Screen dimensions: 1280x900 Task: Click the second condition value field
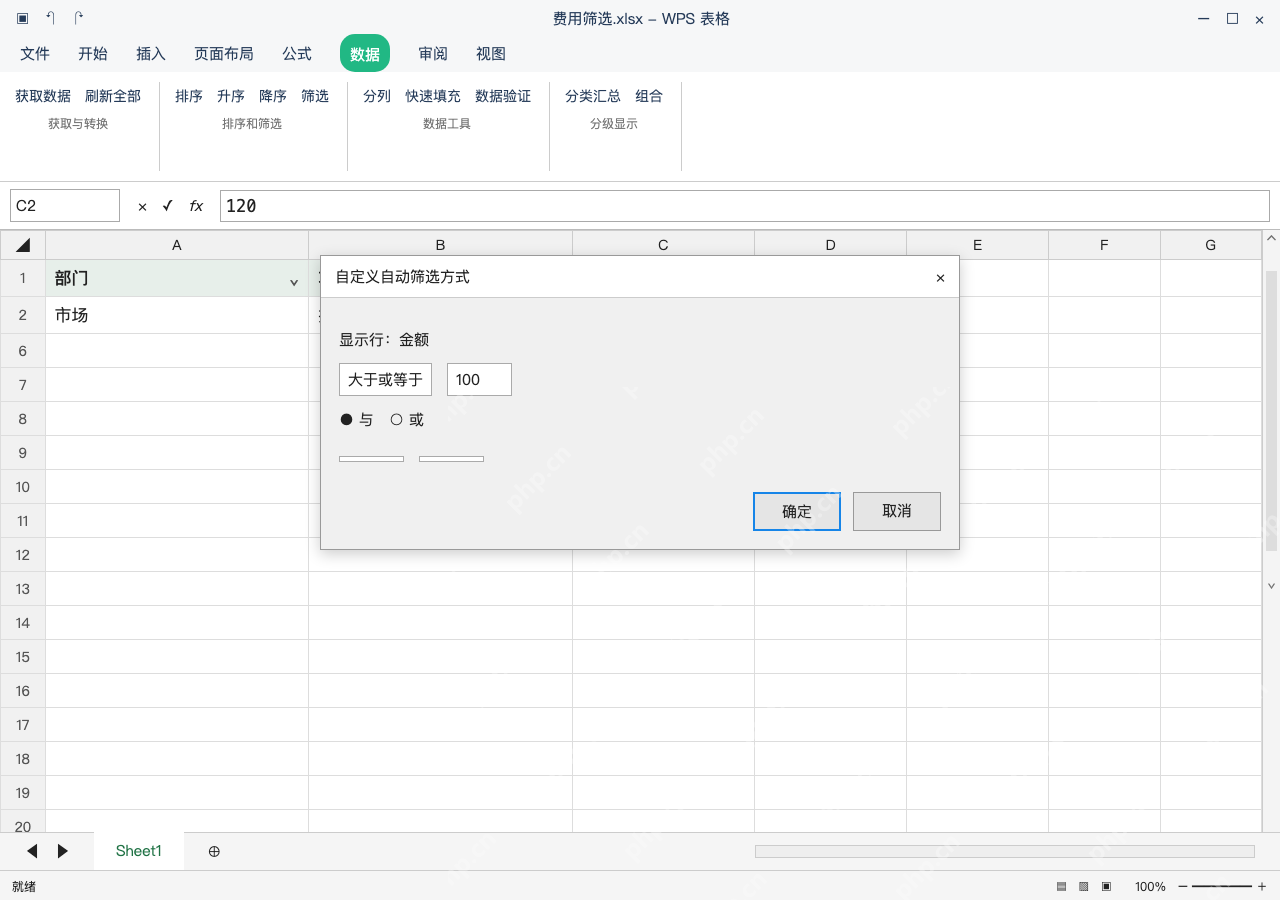click(451, 459)
